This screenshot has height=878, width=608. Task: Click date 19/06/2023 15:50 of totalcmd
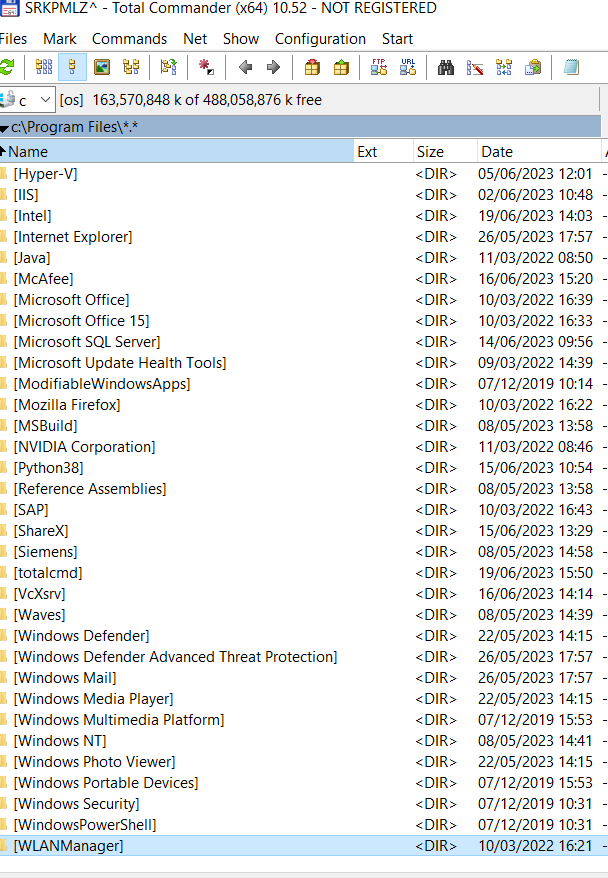535,573
